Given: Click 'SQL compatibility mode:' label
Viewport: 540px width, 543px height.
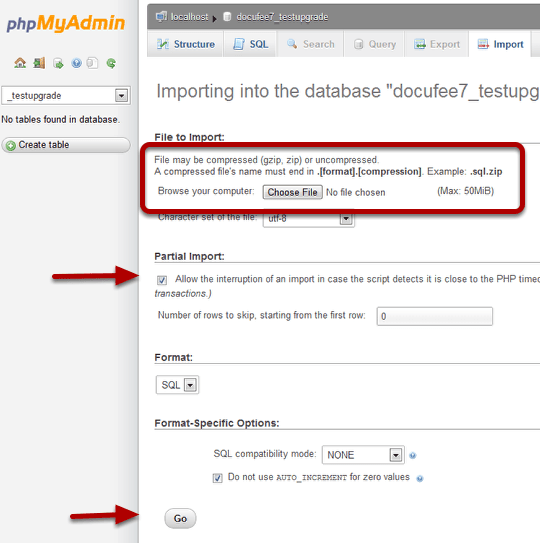Looking at the screenshot, I should (265, 454).
